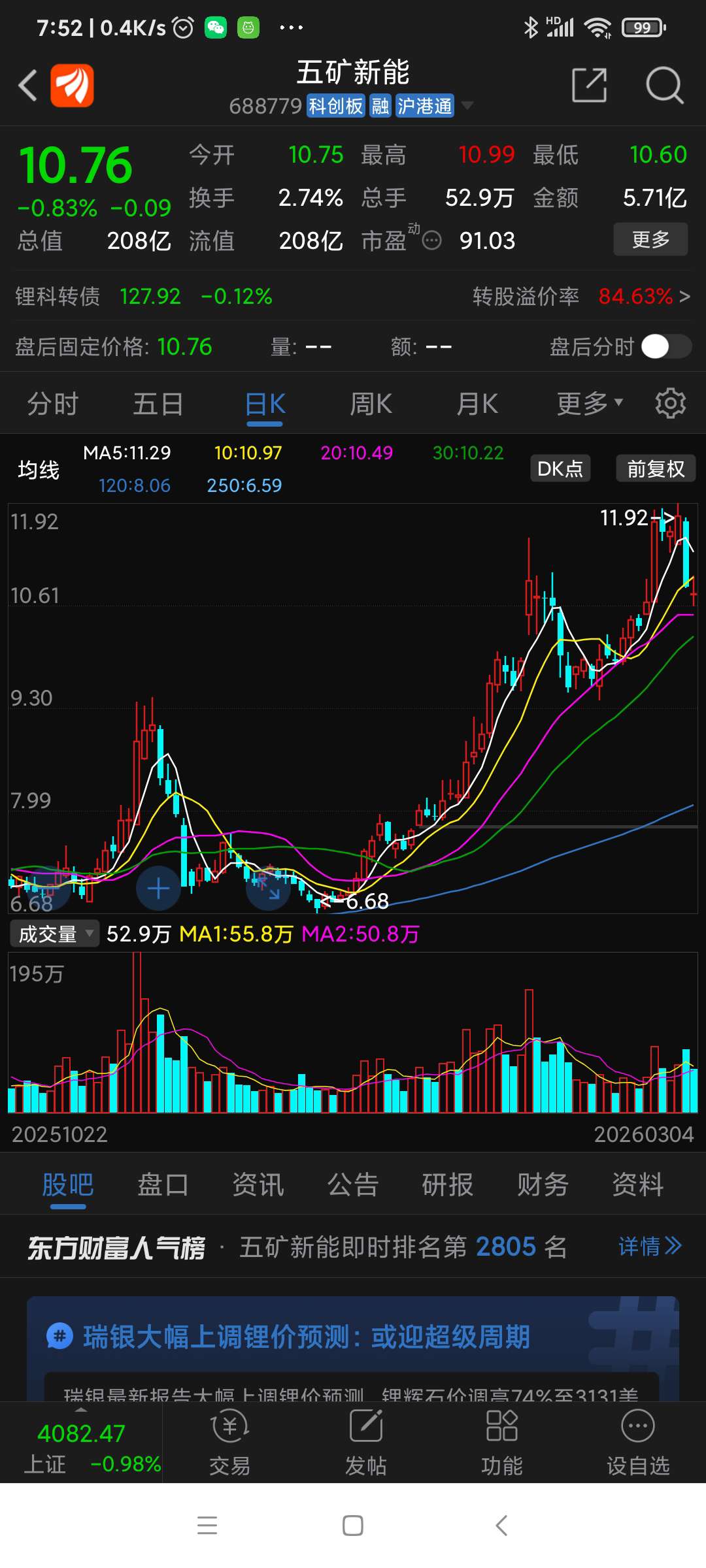The width and height of the screenshot is (706, 1568).
Task: Tap the battery indicator showing 99
Action: 644,27
